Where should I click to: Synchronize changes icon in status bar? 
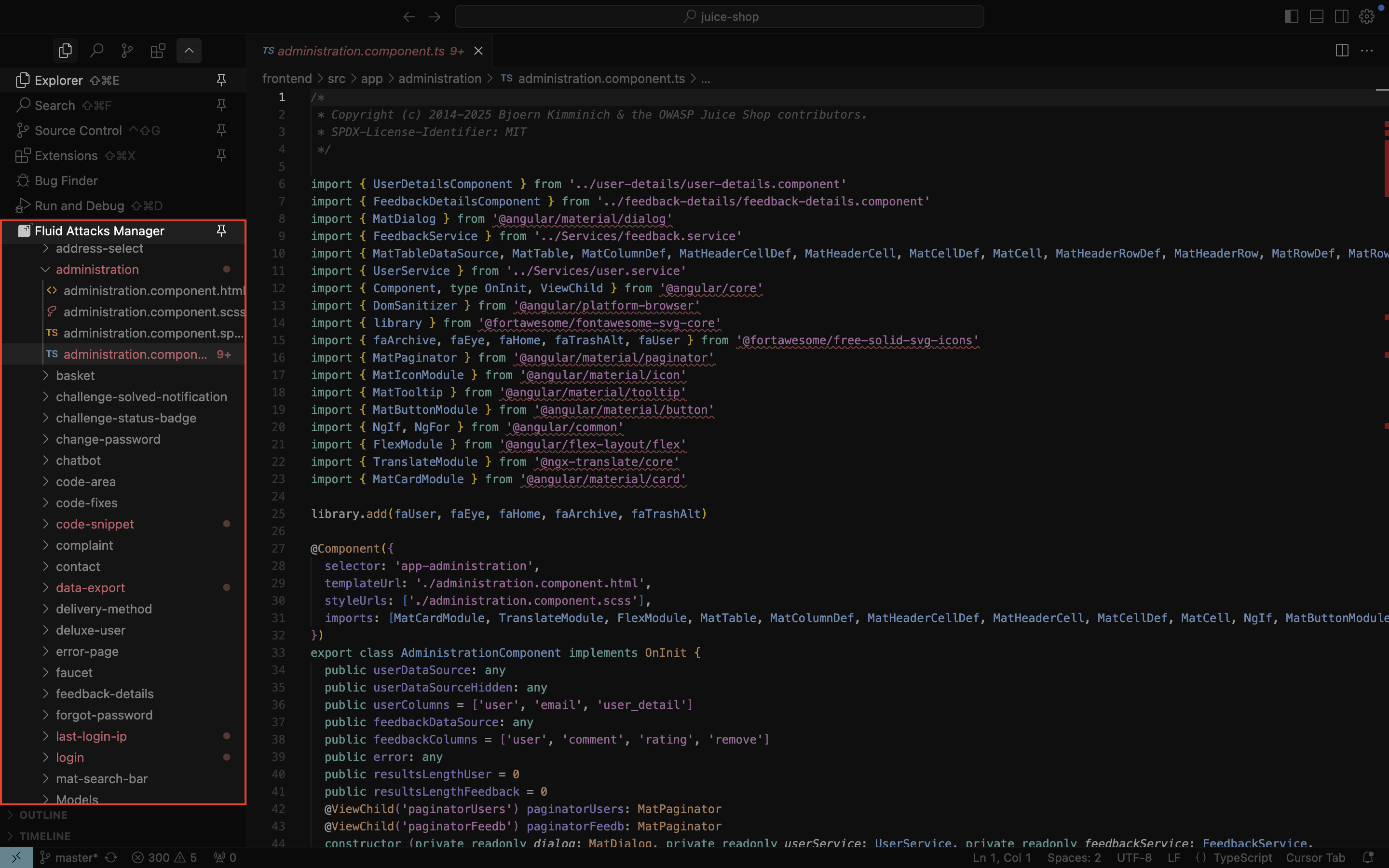click(x=111, y=858)
